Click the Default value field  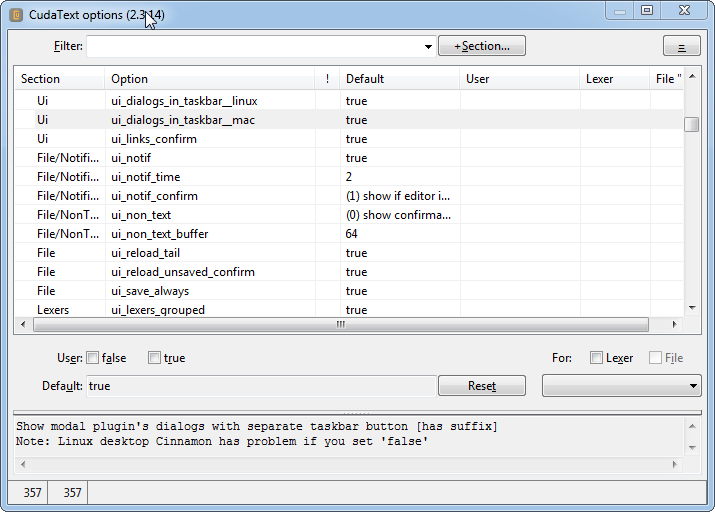(x=261, y=386)
